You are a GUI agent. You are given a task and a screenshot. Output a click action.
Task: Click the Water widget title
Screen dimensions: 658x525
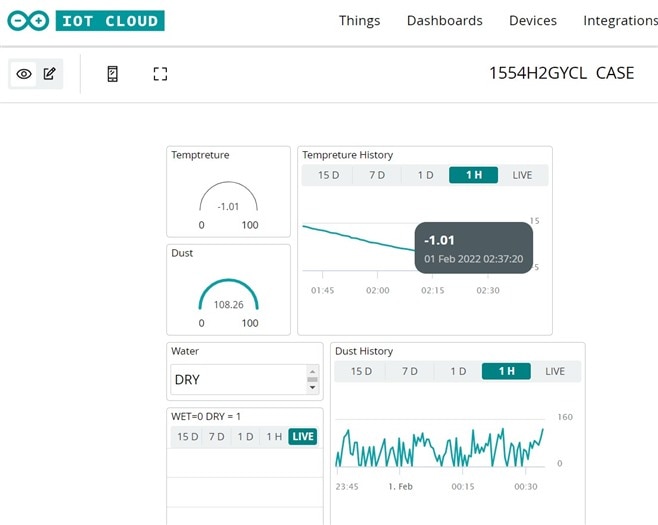(x=185, y=351)
